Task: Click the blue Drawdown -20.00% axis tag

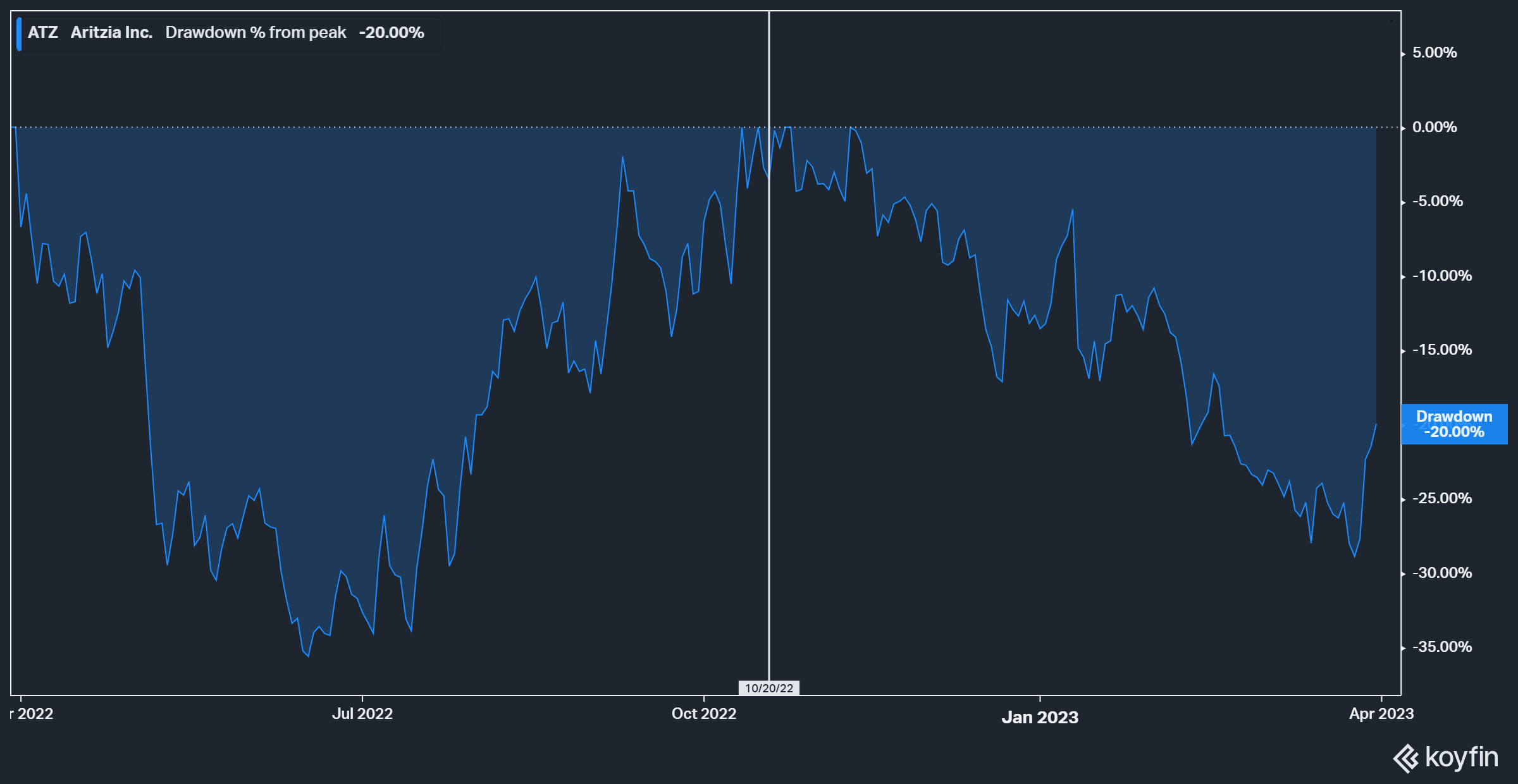Action: click(x=1454, y=424)
